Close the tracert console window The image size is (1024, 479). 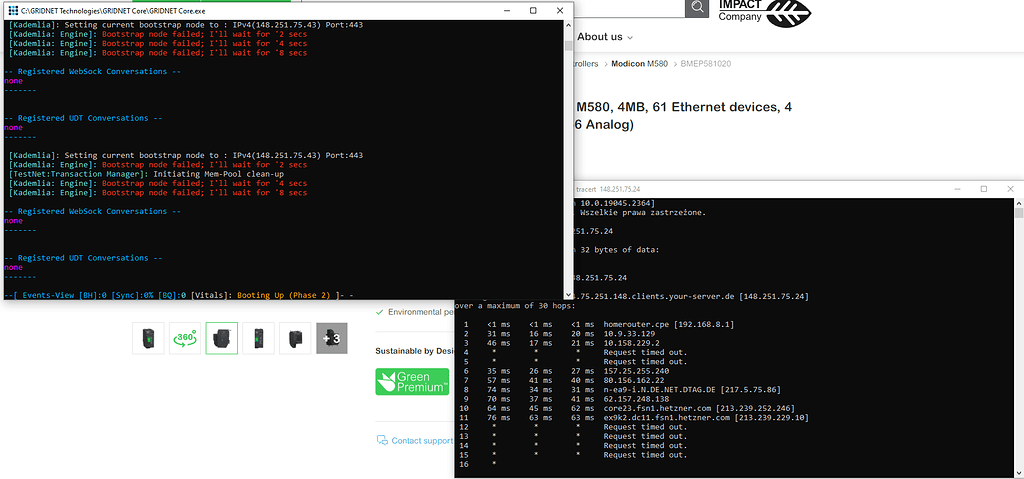tap(1008, 188)
